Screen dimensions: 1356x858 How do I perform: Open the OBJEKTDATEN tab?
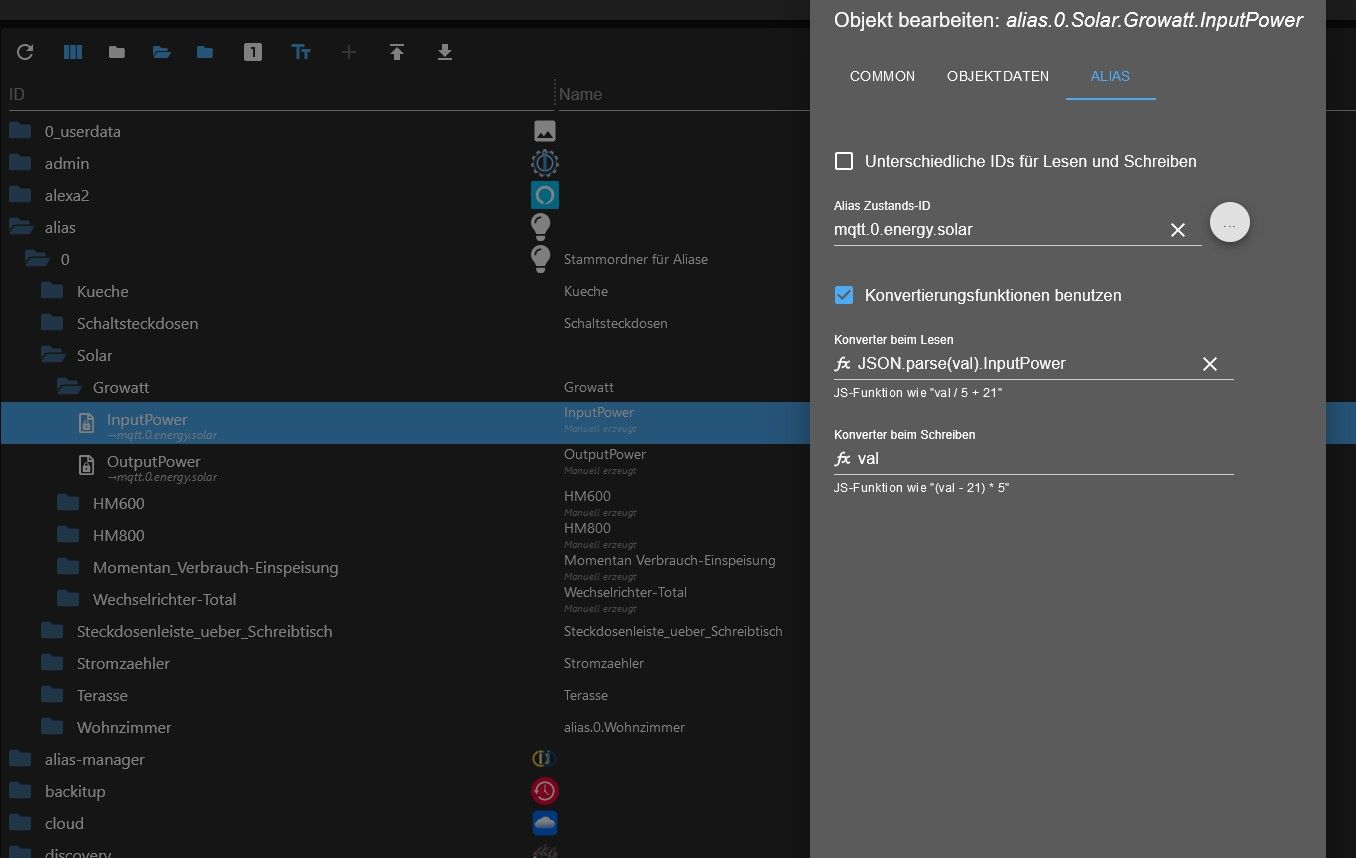[997, 76]
